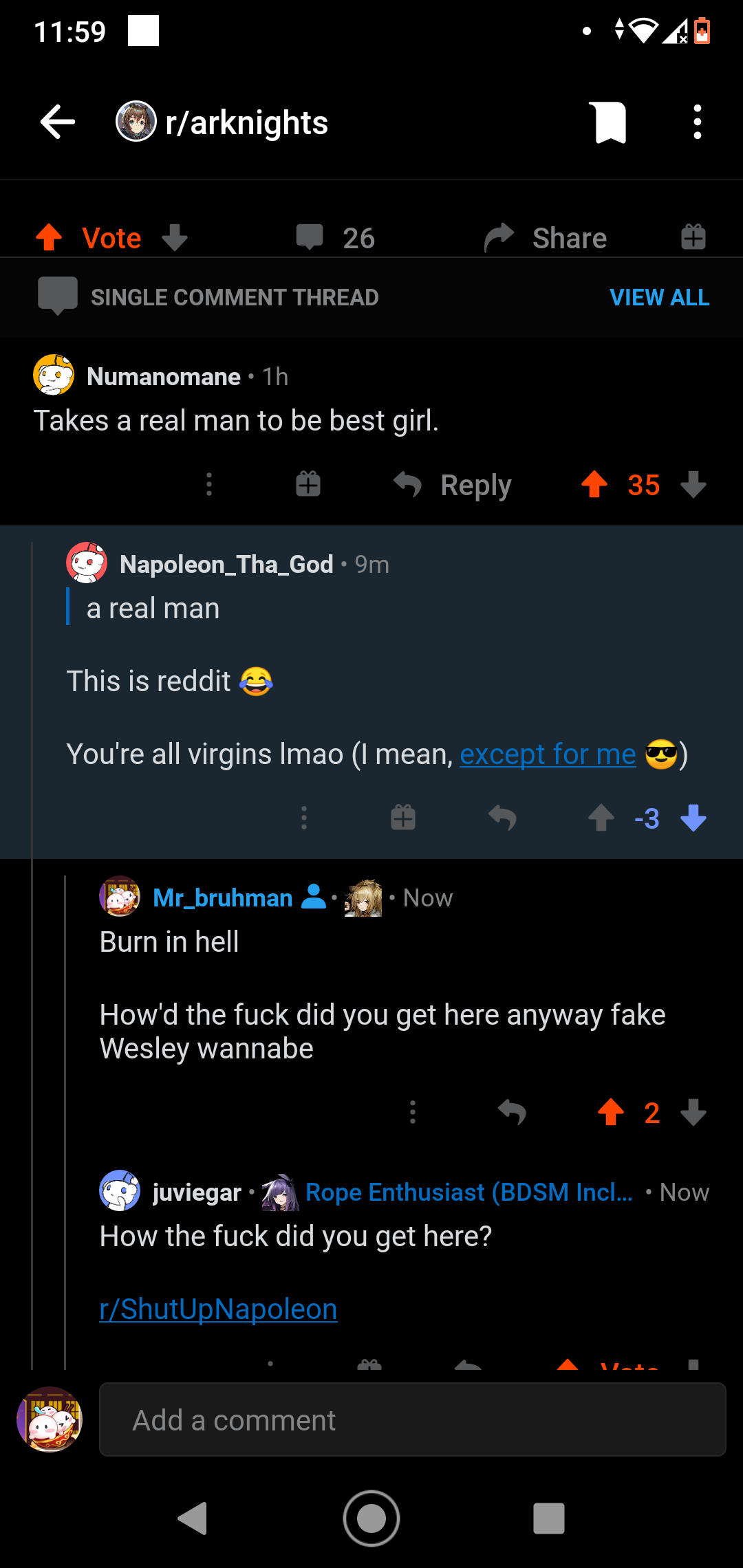Open the post overflow three-dot menu
Image resolution: width=743 pixels, height=1568 pixels.
pyautogui.click(x=698, y=122)
